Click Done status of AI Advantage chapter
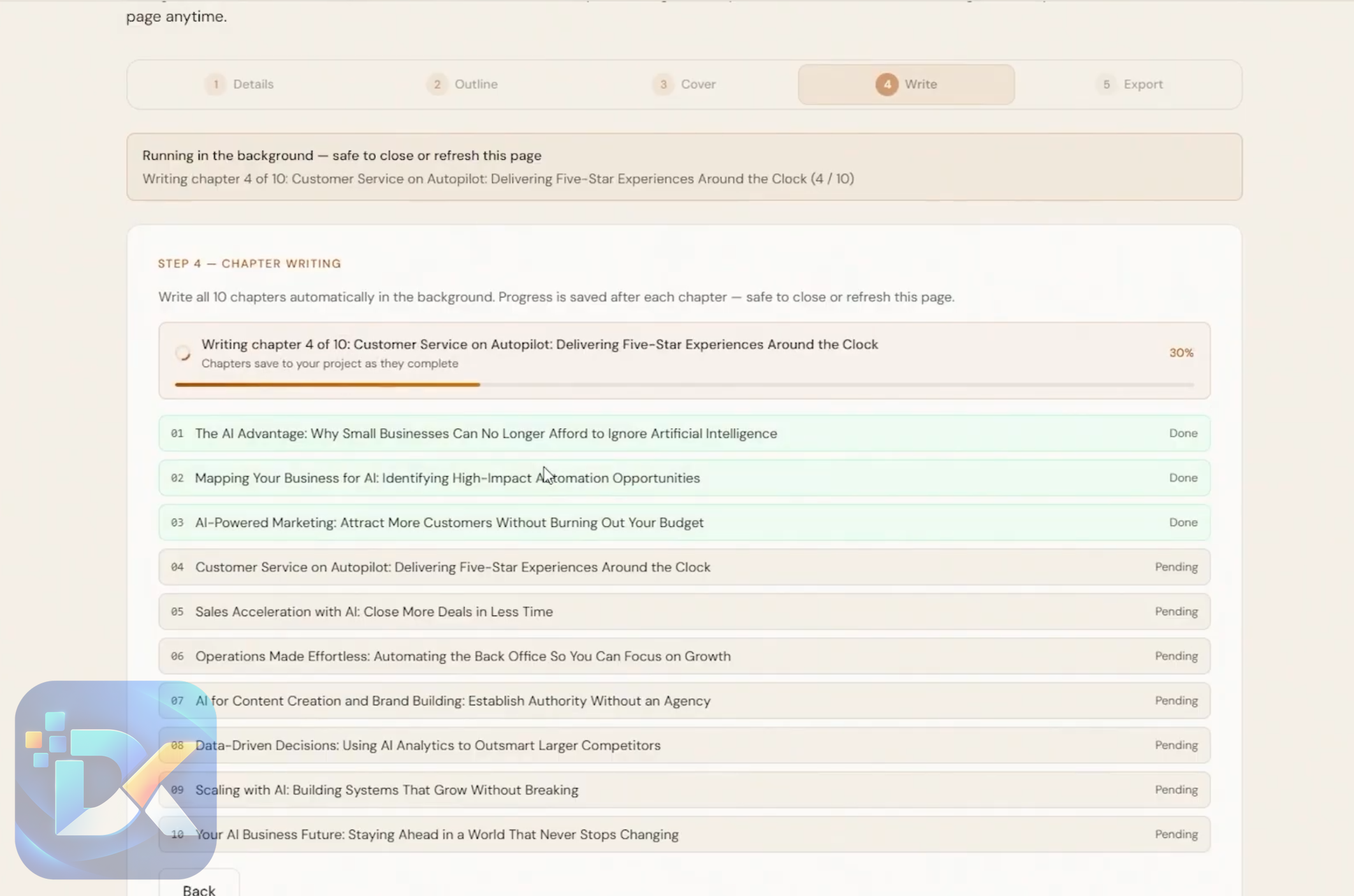This screenshot has height=896, width=1354. point(1183,433)
